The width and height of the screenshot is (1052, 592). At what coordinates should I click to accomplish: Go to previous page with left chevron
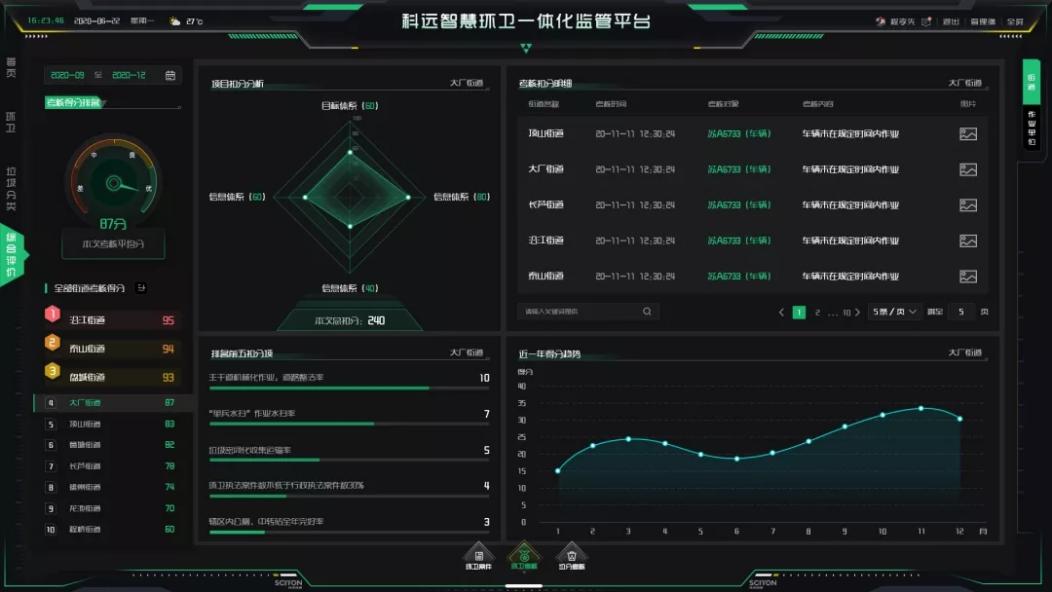point(782,312)
